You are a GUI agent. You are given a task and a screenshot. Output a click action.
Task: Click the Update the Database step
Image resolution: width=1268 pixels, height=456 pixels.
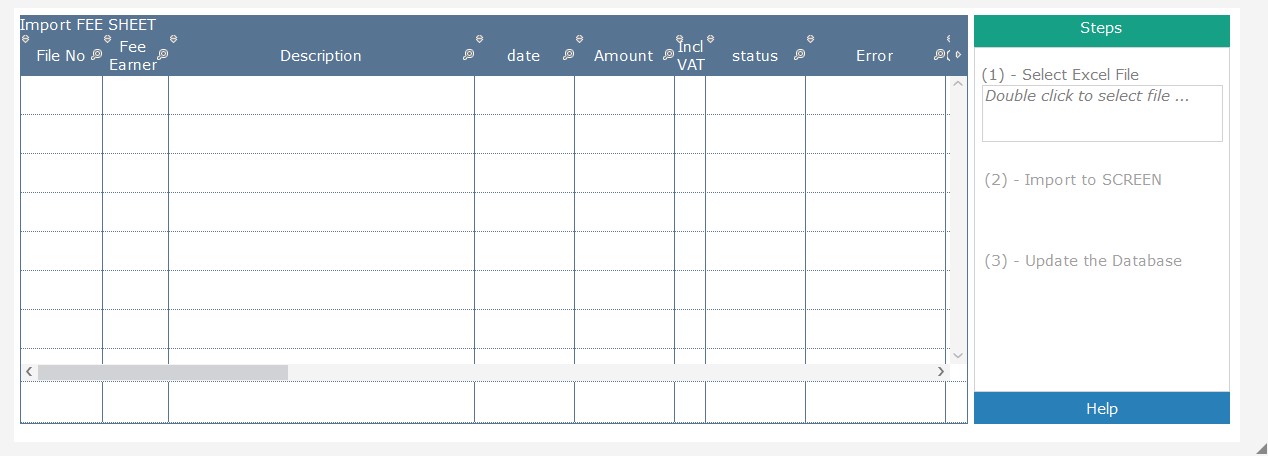click(1083, 261)
